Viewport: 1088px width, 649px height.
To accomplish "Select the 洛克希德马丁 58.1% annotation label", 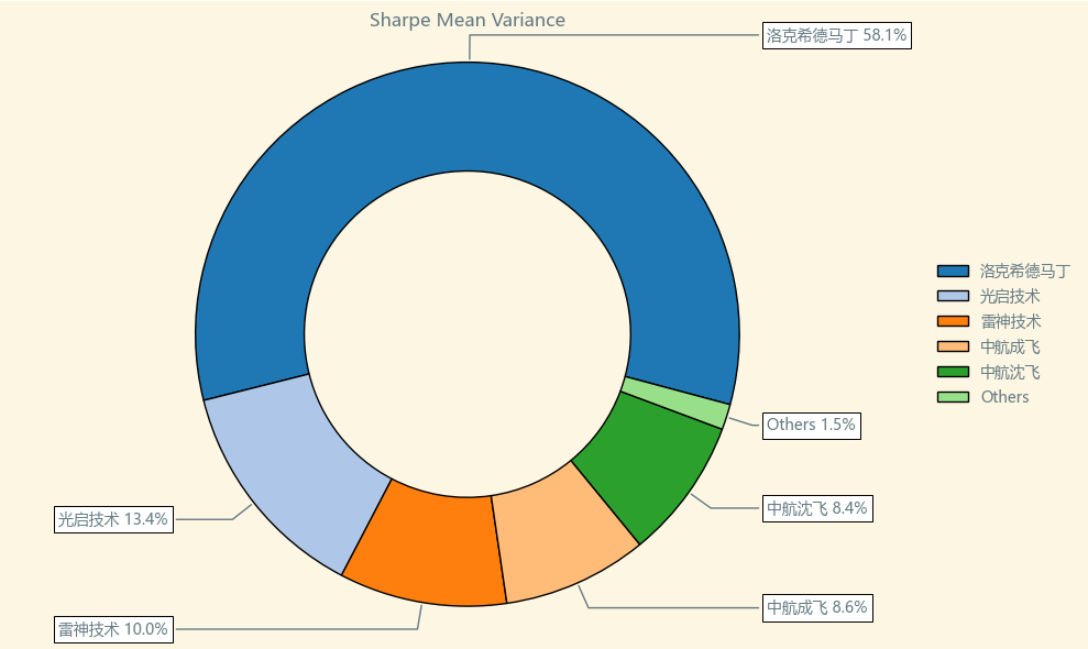I will click(x=837, y=35).
